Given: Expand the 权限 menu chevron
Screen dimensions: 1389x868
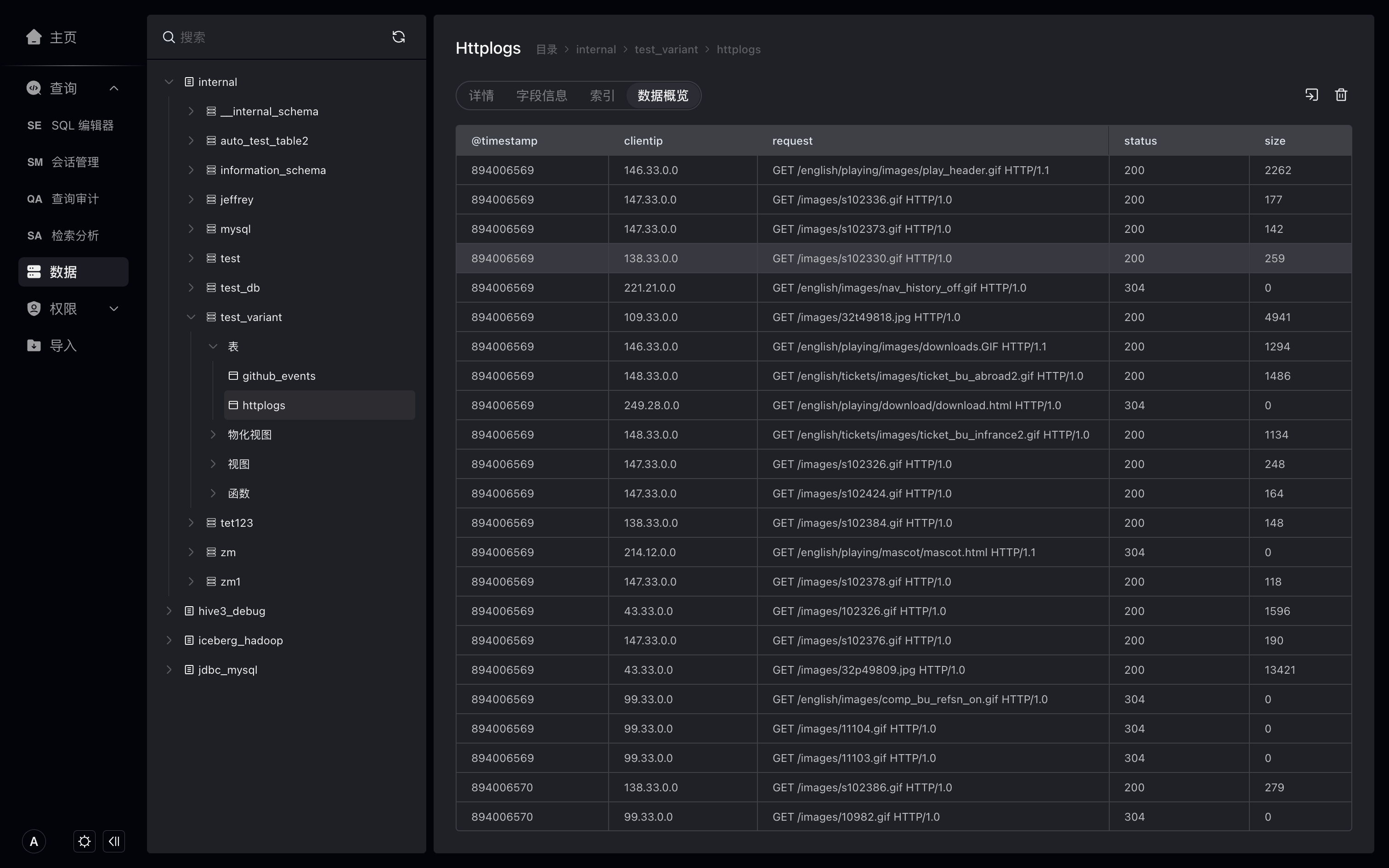Looking at the screenshot, I should tap(113, 308).
